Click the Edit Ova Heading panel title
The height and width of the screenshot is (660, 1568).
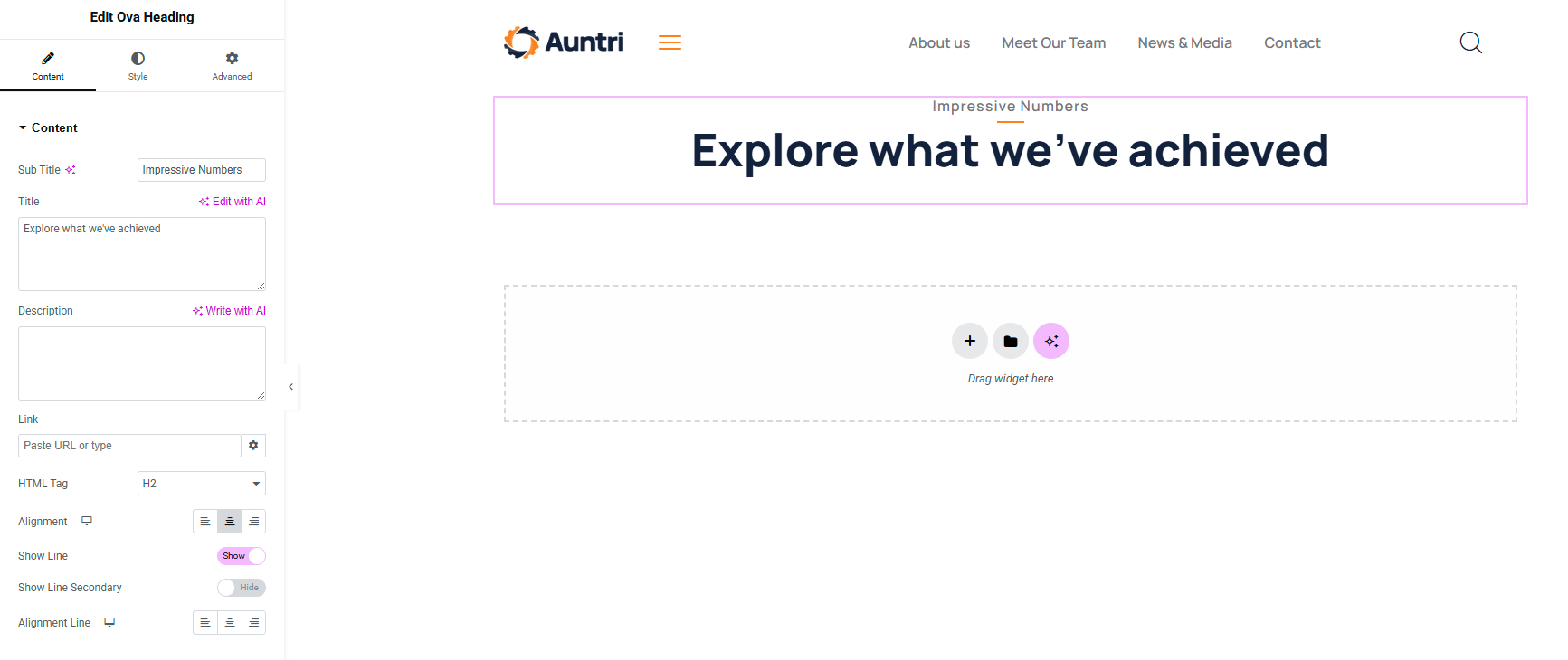(142, 17)
